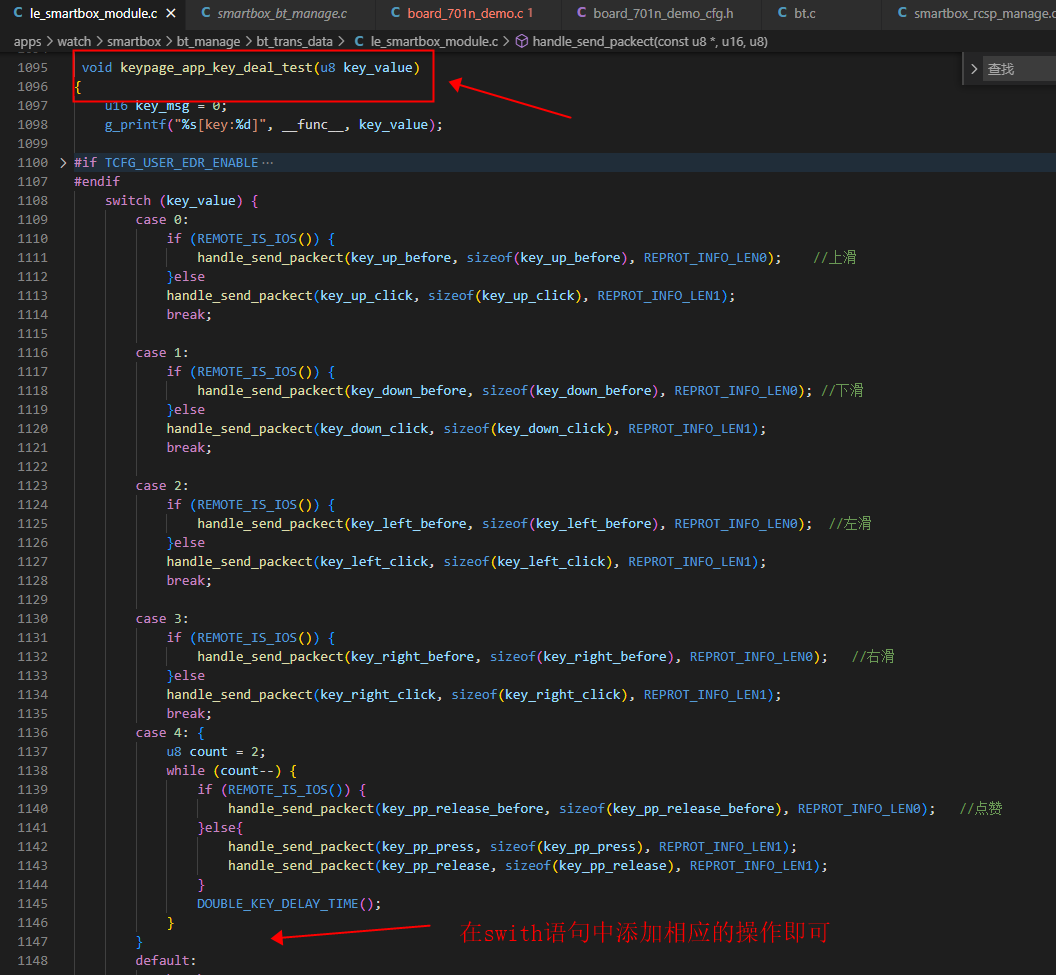Click 'g_printf' on line 1098
Viewport: 1056px width, 975px height.
click(135, 125)
